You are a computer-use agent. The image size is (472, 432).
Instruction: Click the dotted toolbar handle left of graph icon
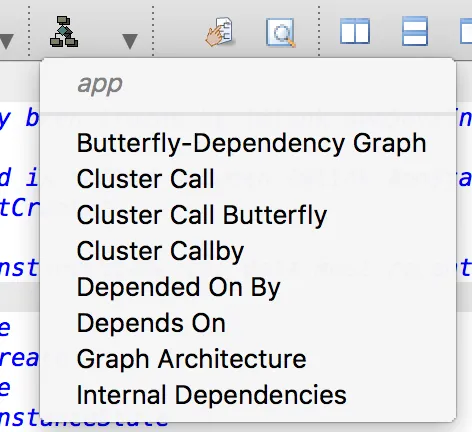(x=29, y=31)
